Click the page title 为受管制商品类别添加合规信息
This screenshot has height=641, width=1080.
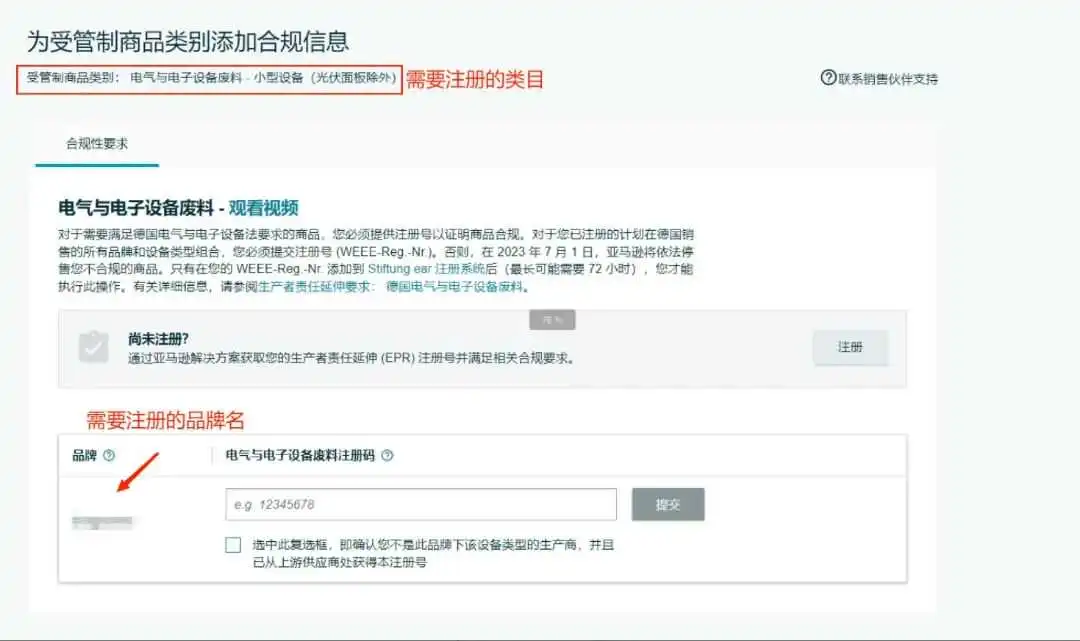click(188, 41)
